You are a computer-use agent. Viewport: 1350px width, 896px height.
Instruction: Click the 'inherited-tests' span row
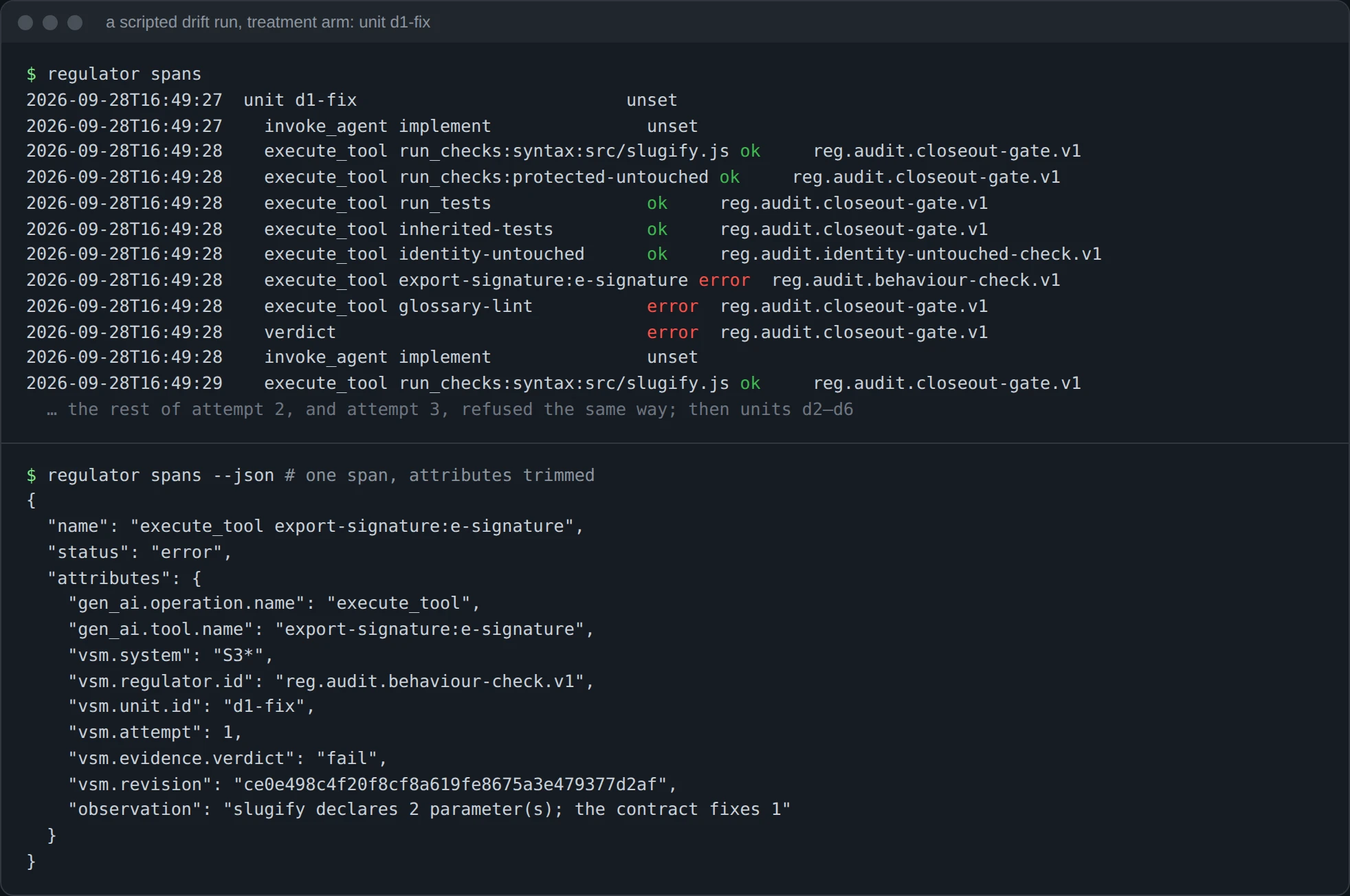tap(507, 229)
